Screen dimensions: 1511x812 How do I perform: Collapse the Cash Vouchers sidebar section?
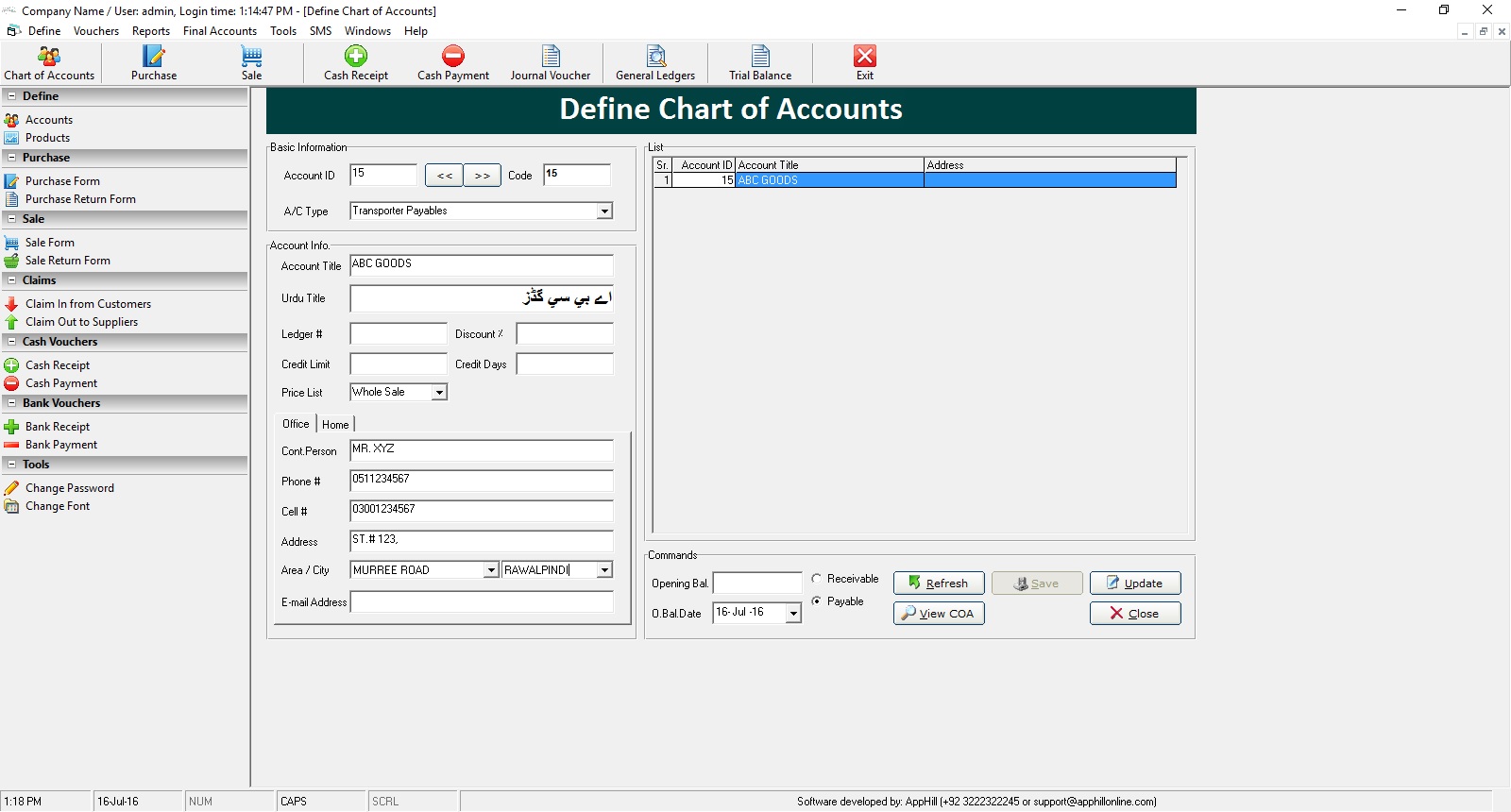12,342
